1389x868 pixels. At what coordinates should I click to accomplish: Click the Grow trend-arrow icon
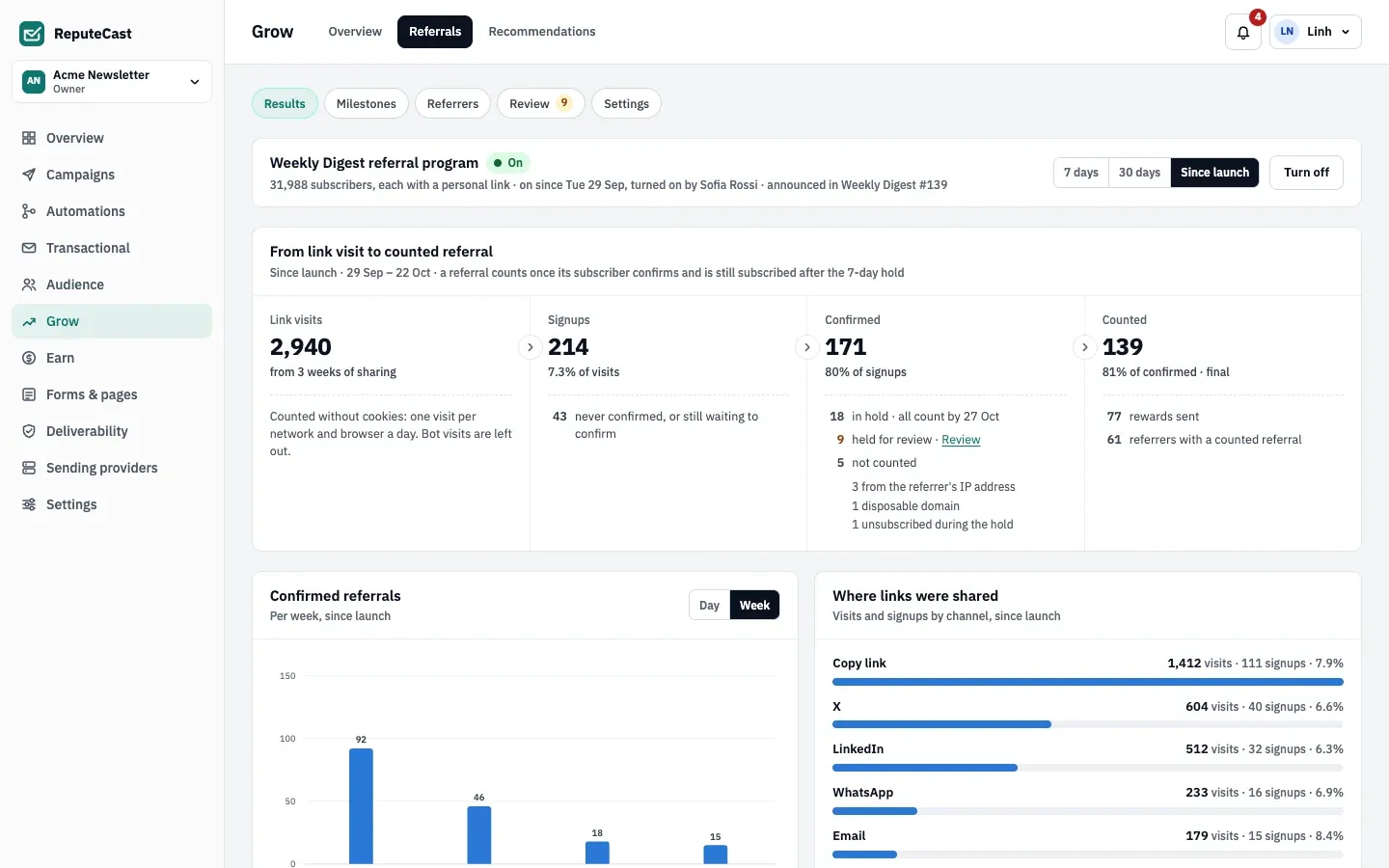(29, 321)
